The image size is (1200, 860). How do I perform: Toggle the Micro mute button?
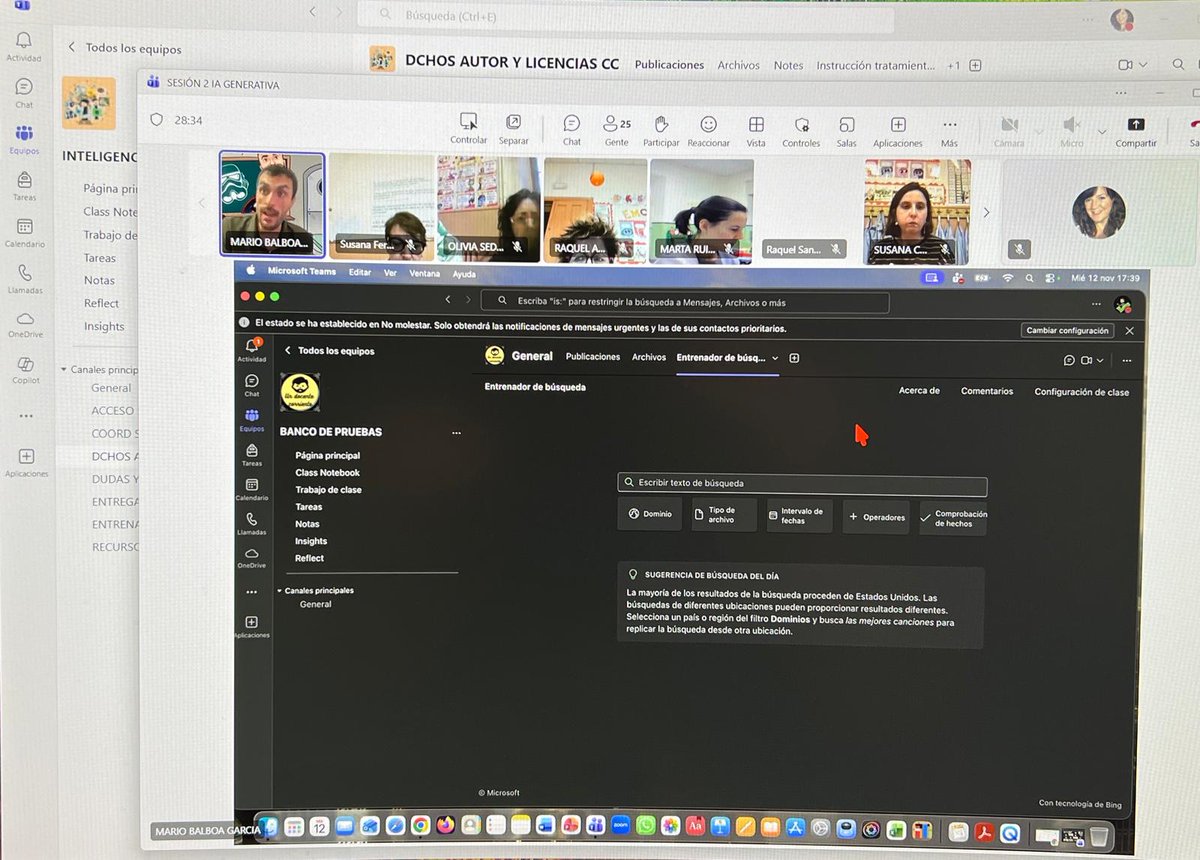click(1072, 131)
